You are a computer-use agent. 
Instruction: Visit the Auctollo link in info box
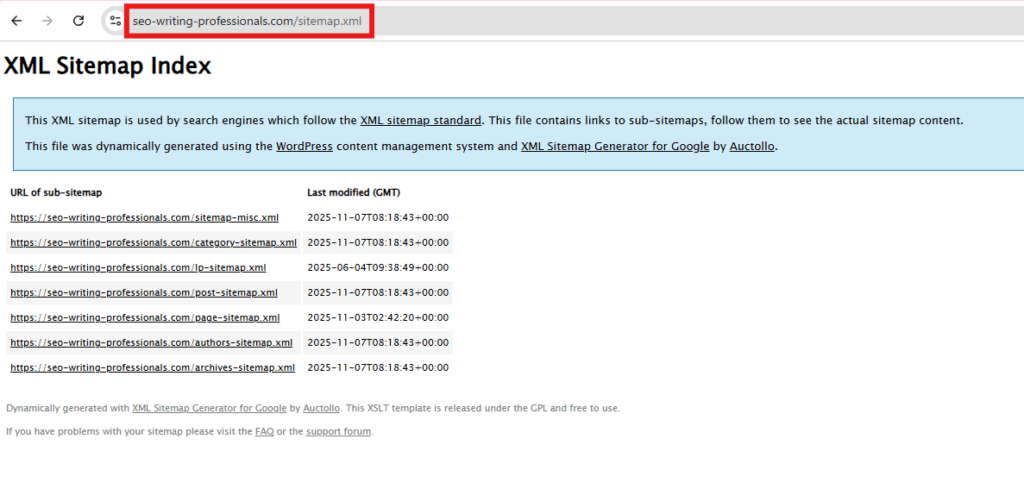click(750, 146)
